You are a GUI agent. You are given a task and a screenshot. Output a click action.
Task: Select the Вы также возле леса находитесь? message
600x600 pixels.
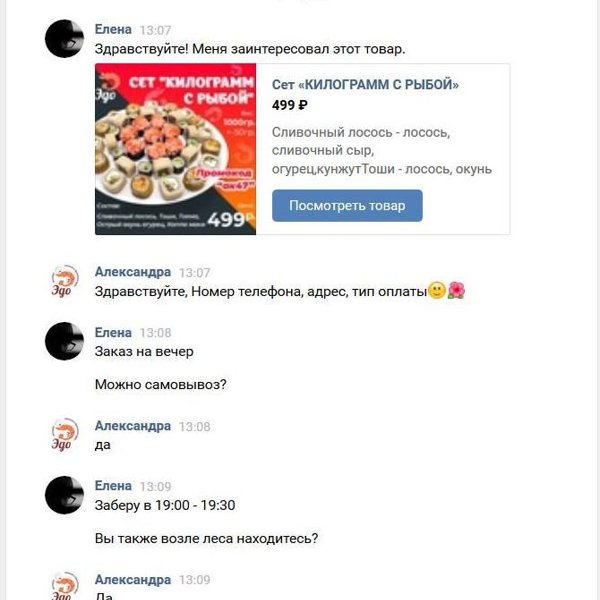(206, 538)
